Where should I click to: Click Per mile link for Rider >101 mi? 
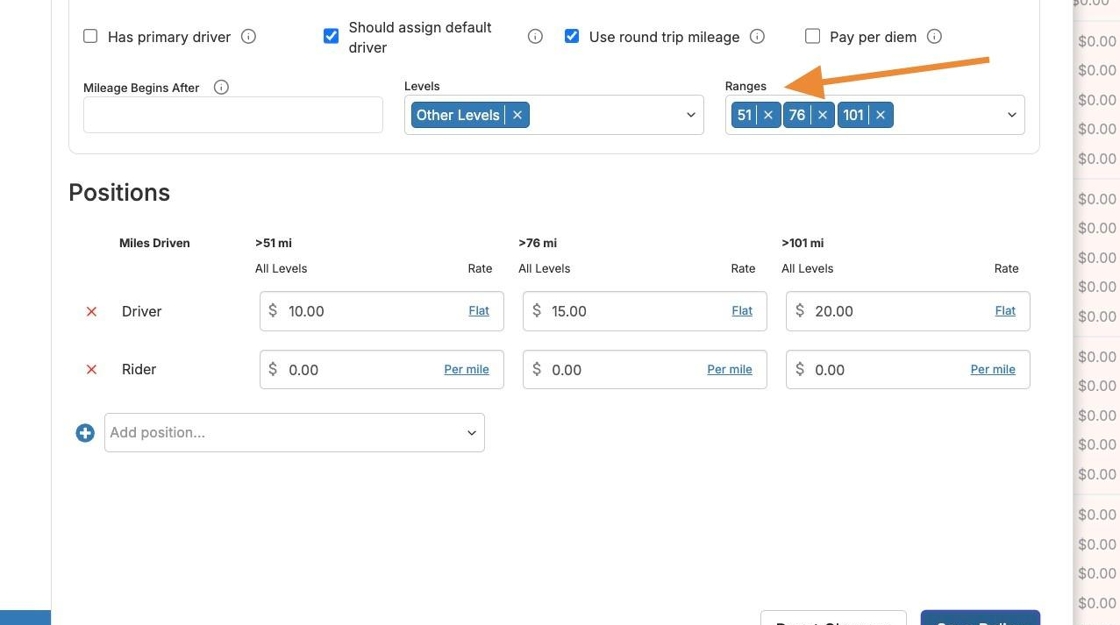click(992, 369)
